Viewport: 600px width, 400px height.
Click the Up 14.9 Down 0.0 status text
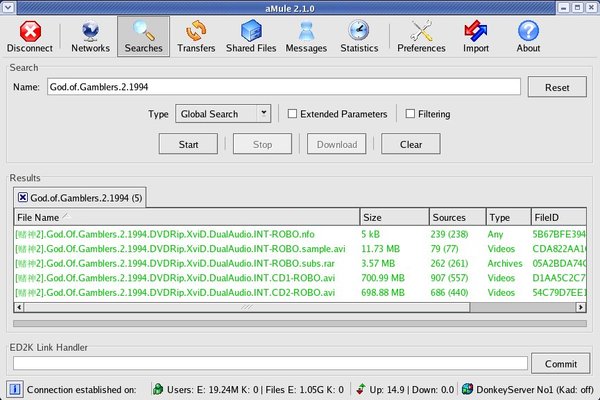pos(412,390)
